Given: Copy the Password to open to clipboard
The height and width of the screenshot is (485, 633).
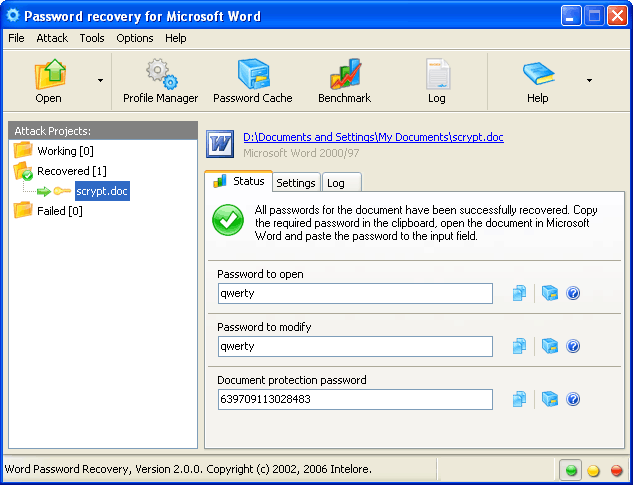Looking at the screenshot, I should tap(519, 293).
